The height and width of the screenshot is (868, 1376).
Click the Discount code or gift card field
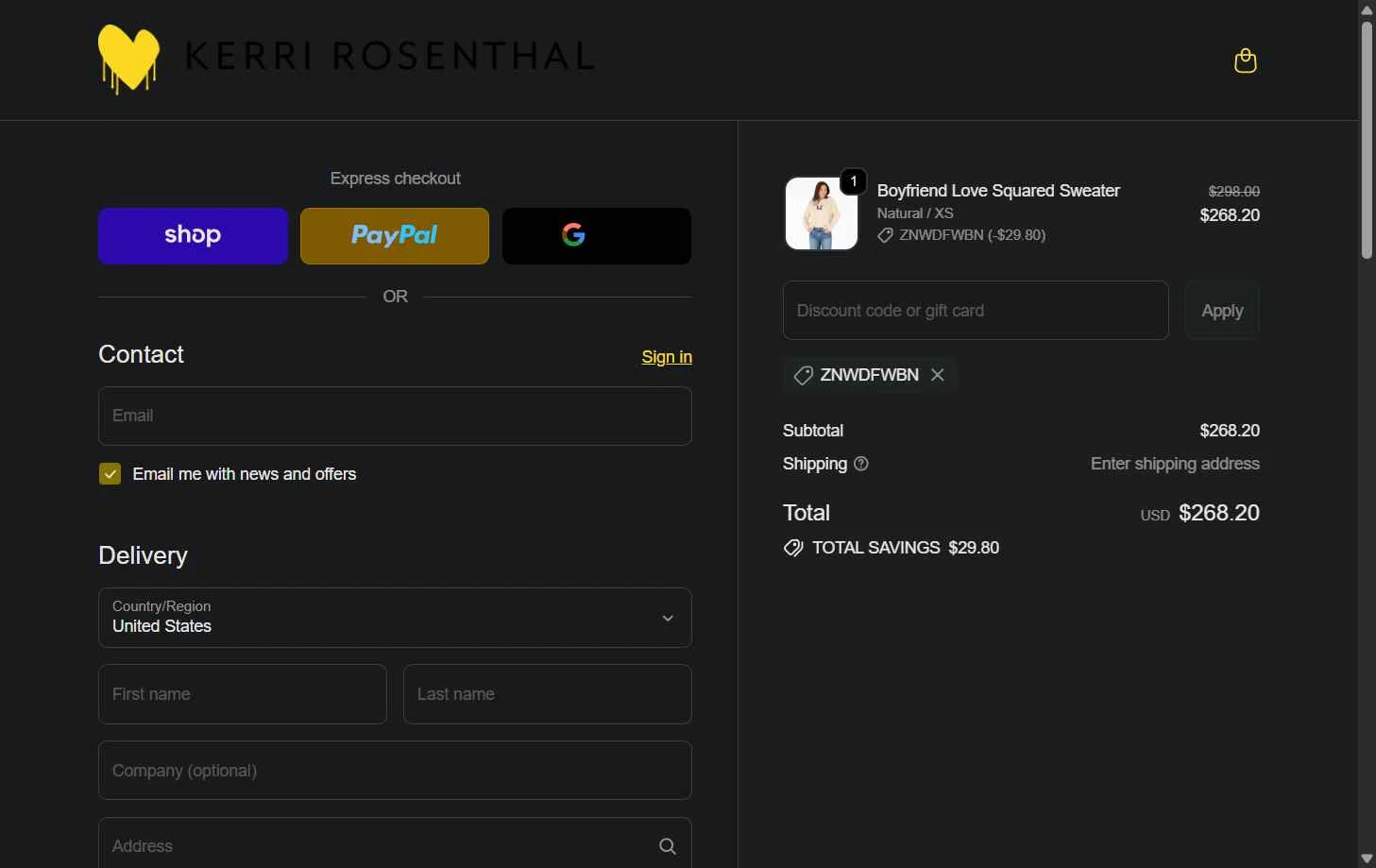coord(976,311)
